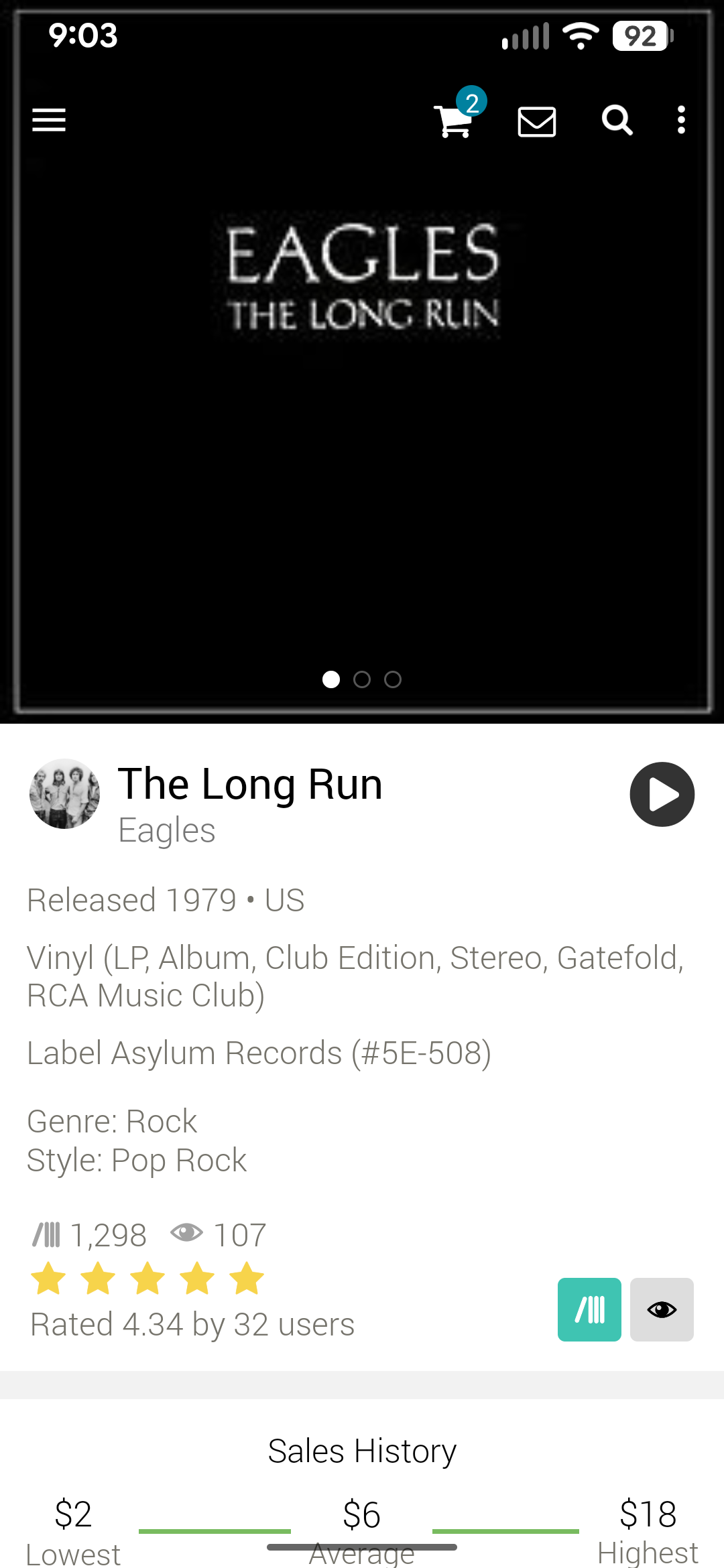Tap the first rating star
The image size is (724, 1568).
48,1278
